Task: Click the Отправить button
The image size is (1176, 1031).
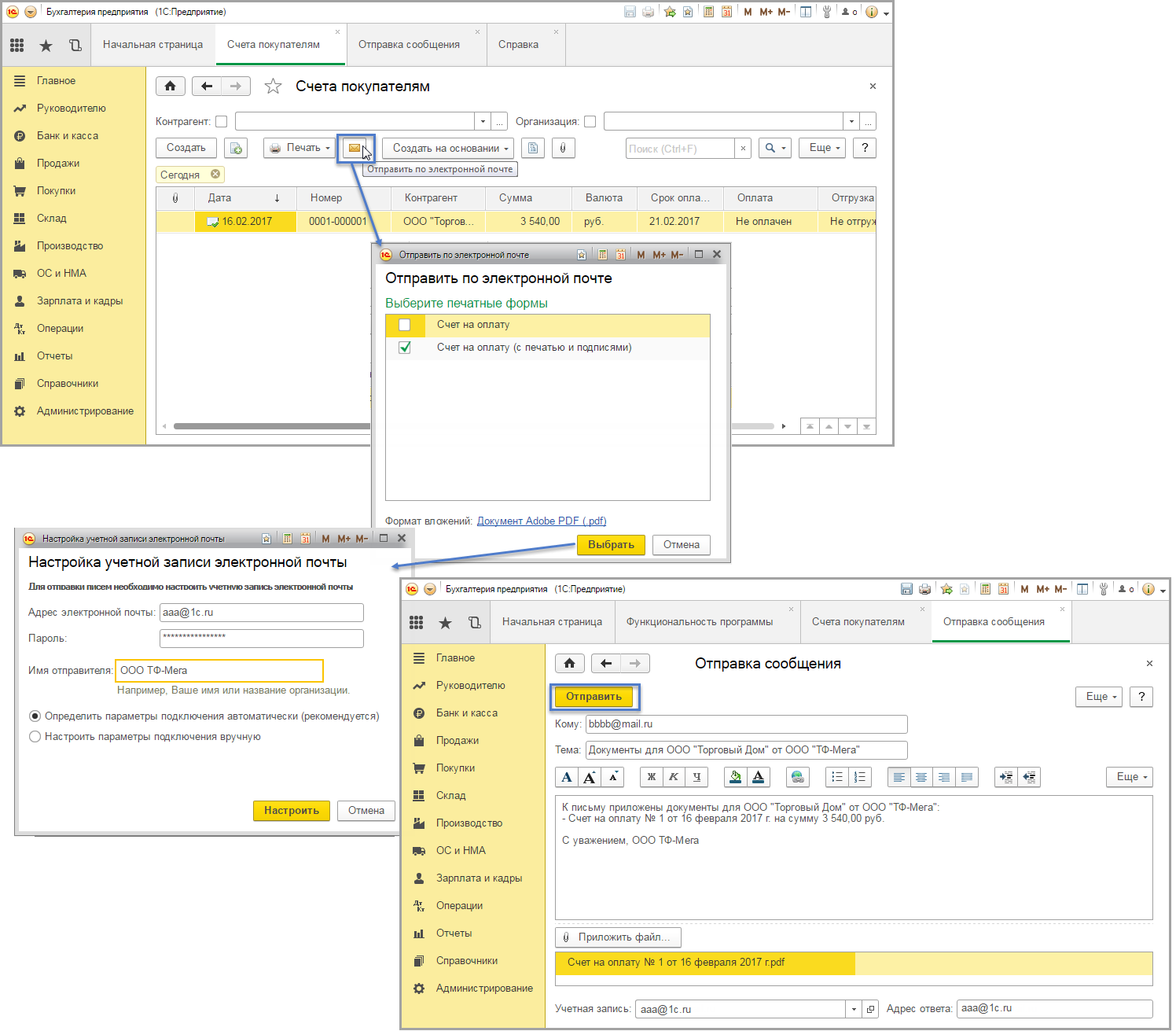Action: 594,697
